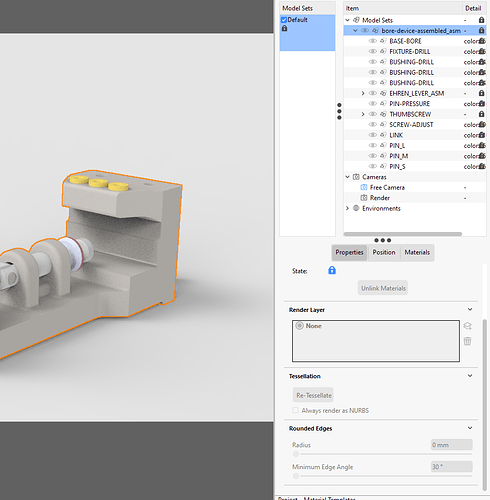The image size is (490, 500).
Task: Click the Render camera icon
Action: [364, 198]
